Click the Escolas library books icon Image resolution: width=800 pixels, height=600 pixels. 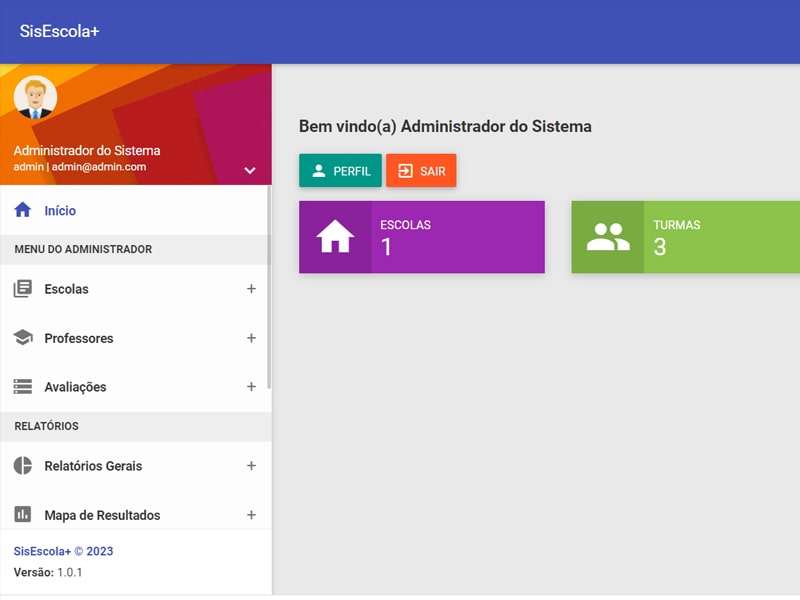(22, 289)
